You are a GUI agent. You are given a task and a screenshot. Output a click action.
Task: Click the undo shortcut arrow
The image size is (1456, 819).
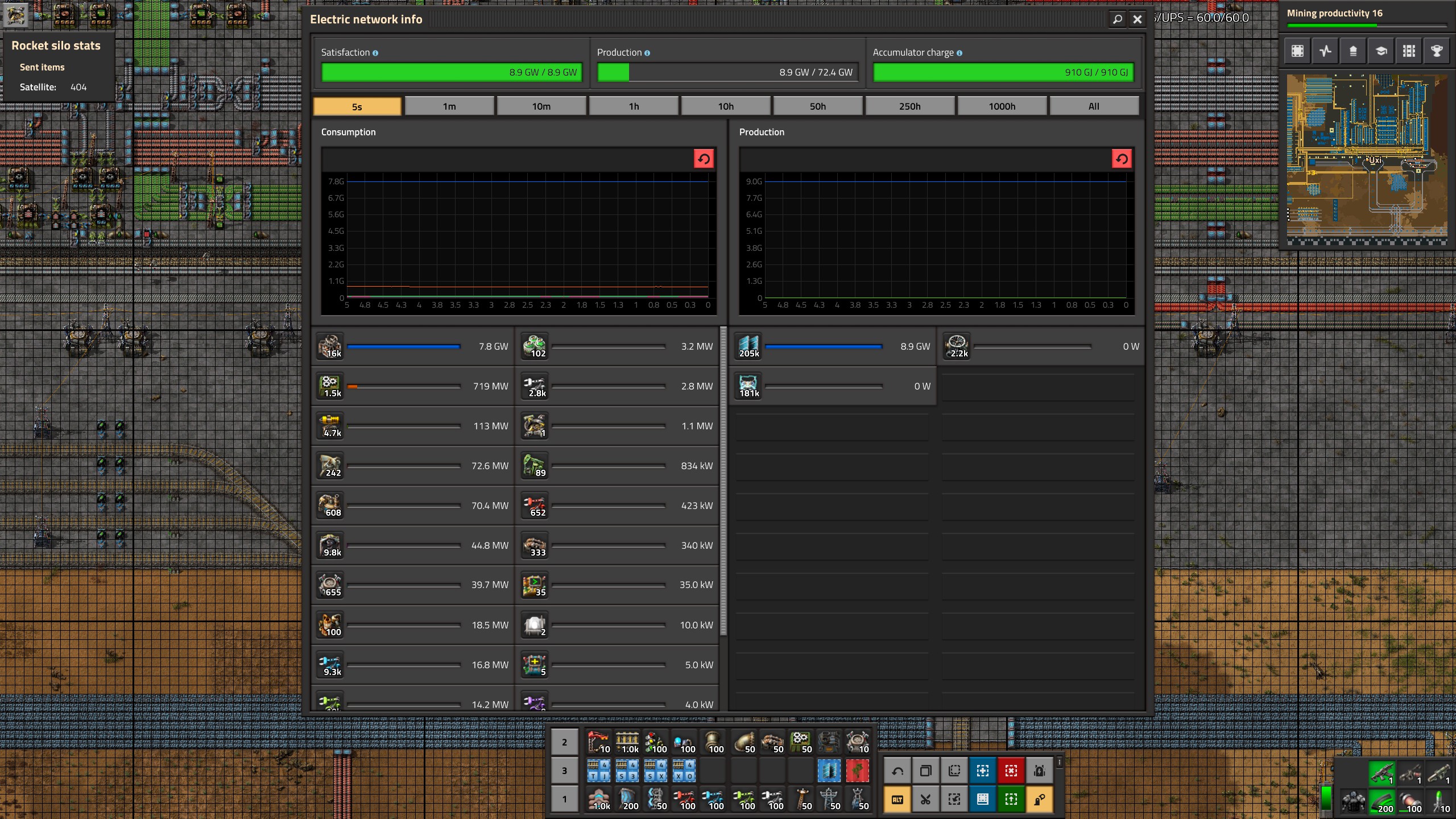897,771
